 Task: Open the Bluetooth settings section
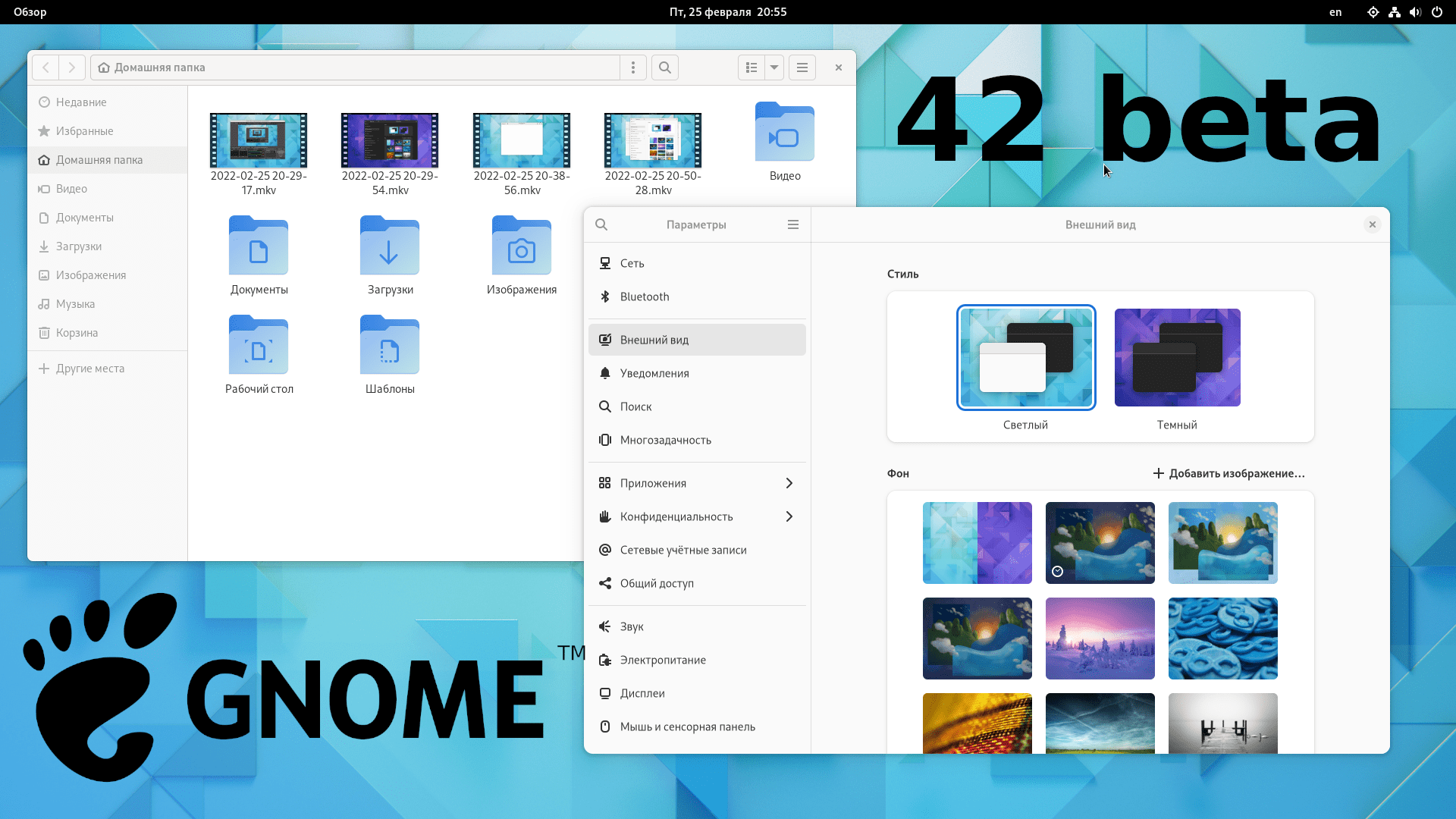644,297
